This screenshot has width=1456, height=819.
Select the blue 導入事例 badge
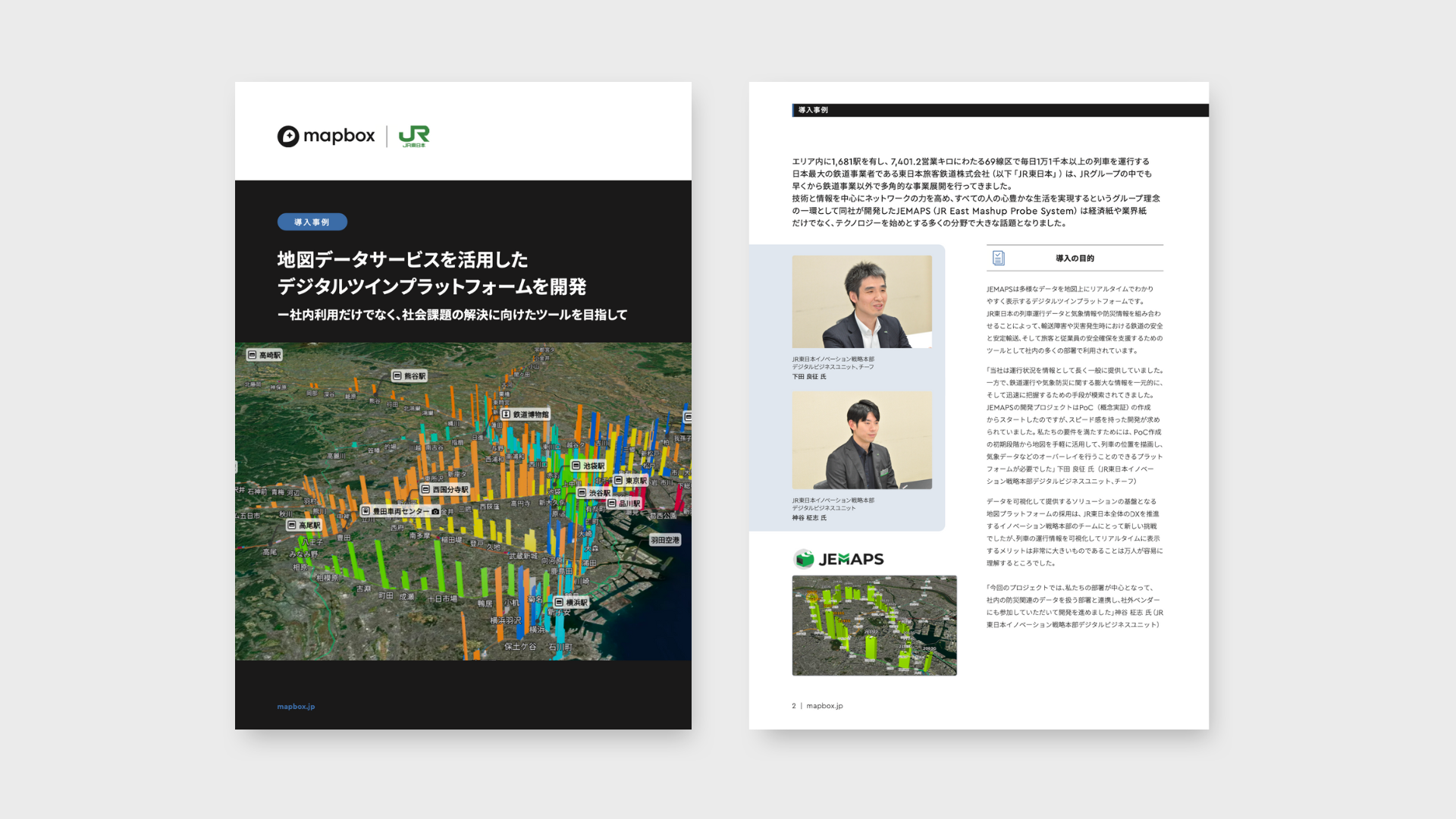click(312, 222)
